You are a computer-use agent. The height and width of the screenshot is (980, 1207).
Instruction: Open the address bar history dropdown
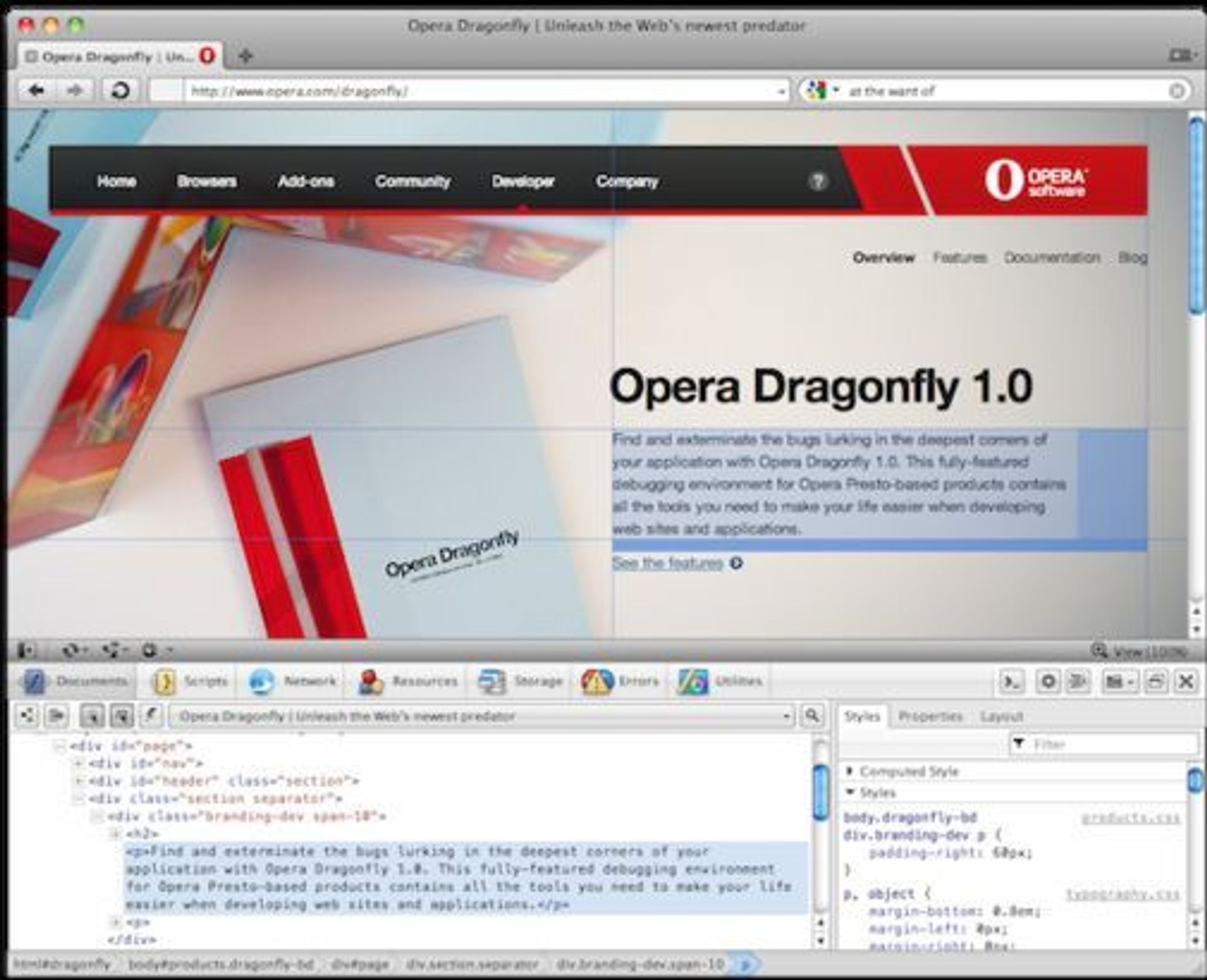tap(781, 92)
